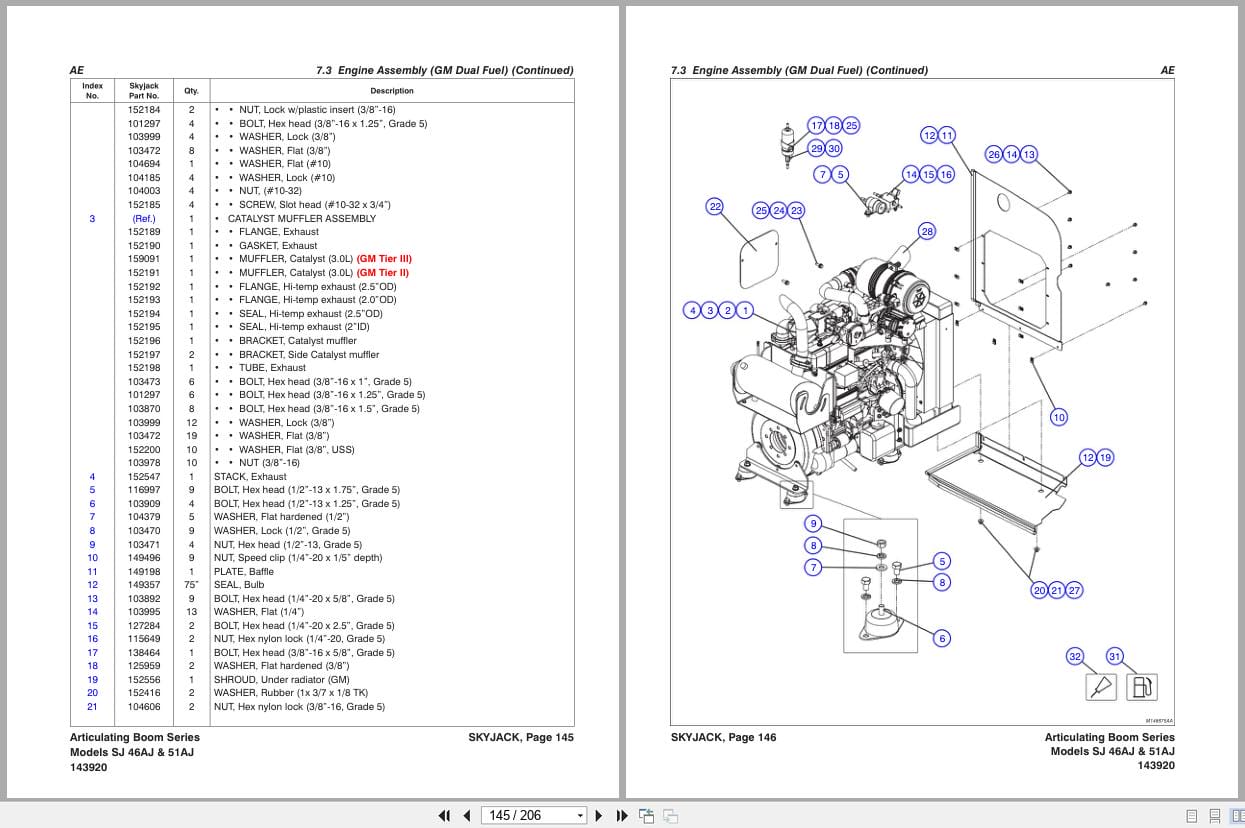Image resolution: width=1245 pixels, height=828 pixels.
Task: Click the blue index link for STACK, Exhaust
Action: click(92, 476)
